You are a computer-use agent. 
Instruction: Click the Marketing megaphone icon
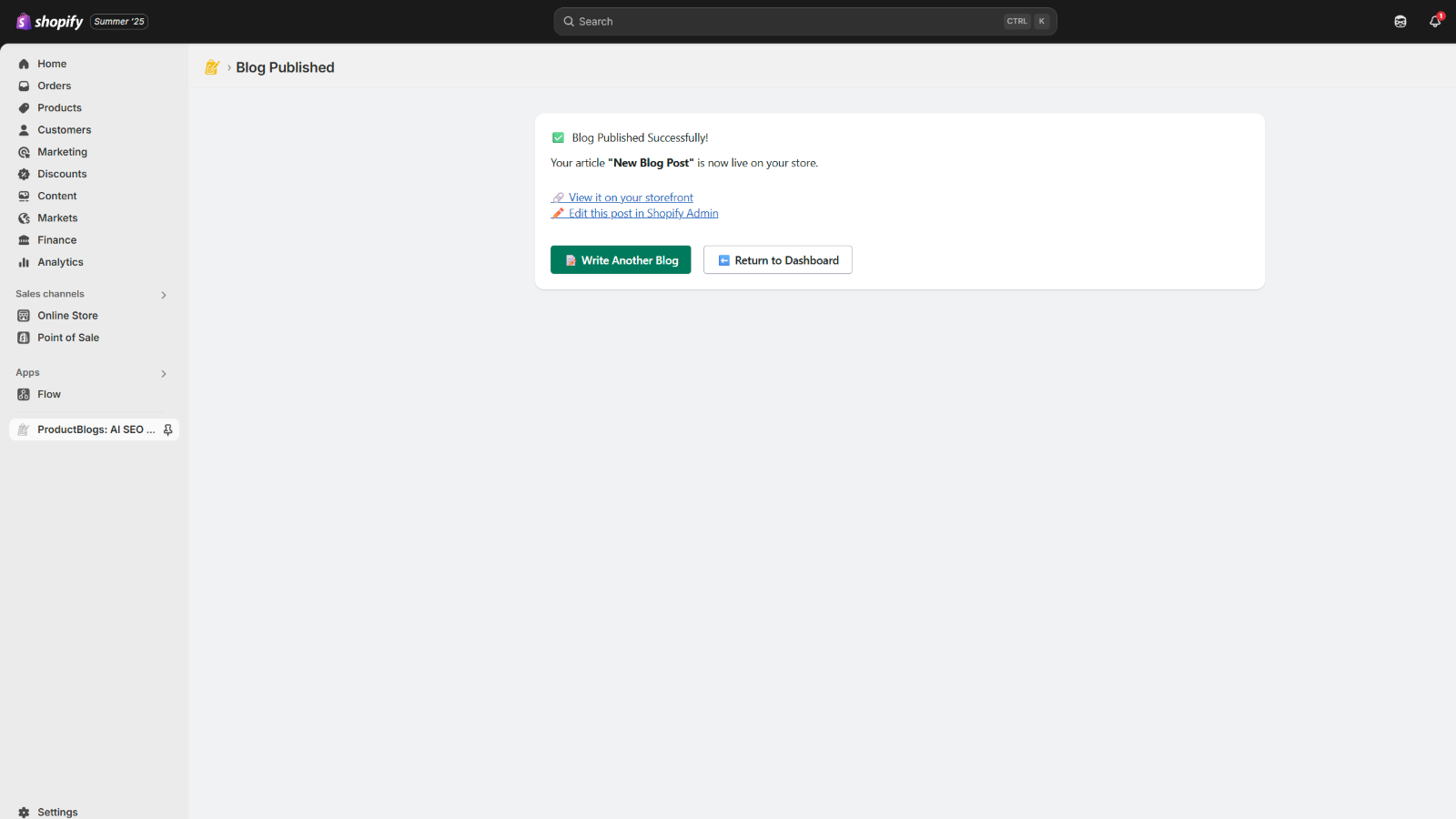(x=24, y=152)
